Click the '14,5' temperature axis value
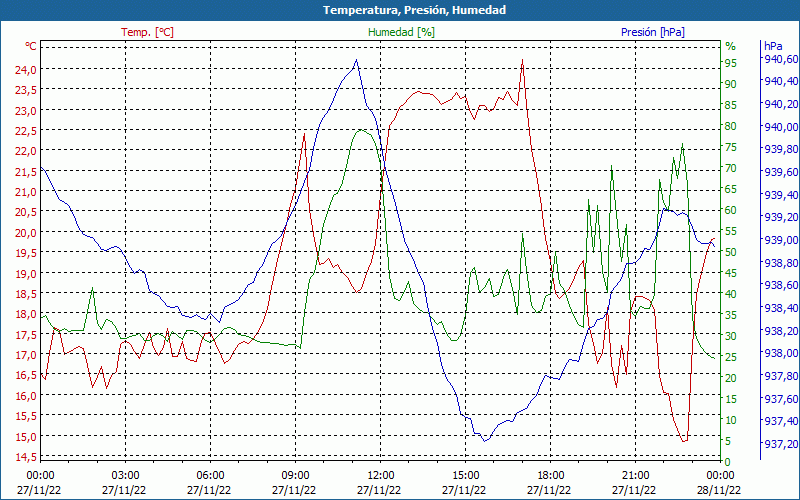Viewport: 800px width, 500px height. 26,456
